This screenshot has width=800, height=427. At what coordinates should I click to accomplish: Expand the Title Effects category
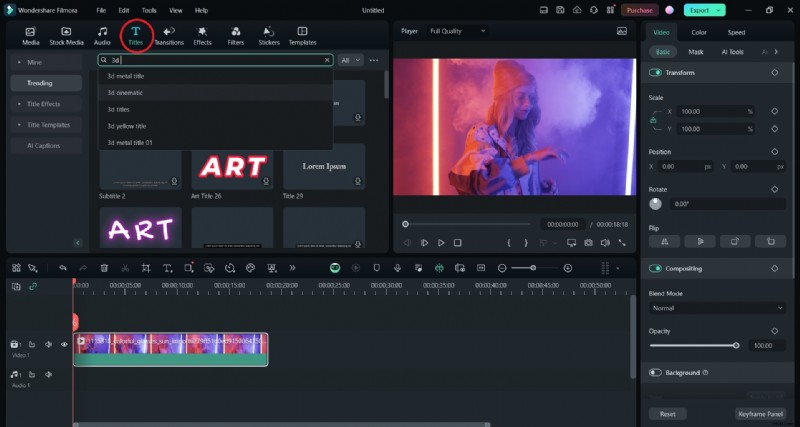point(46,104)
